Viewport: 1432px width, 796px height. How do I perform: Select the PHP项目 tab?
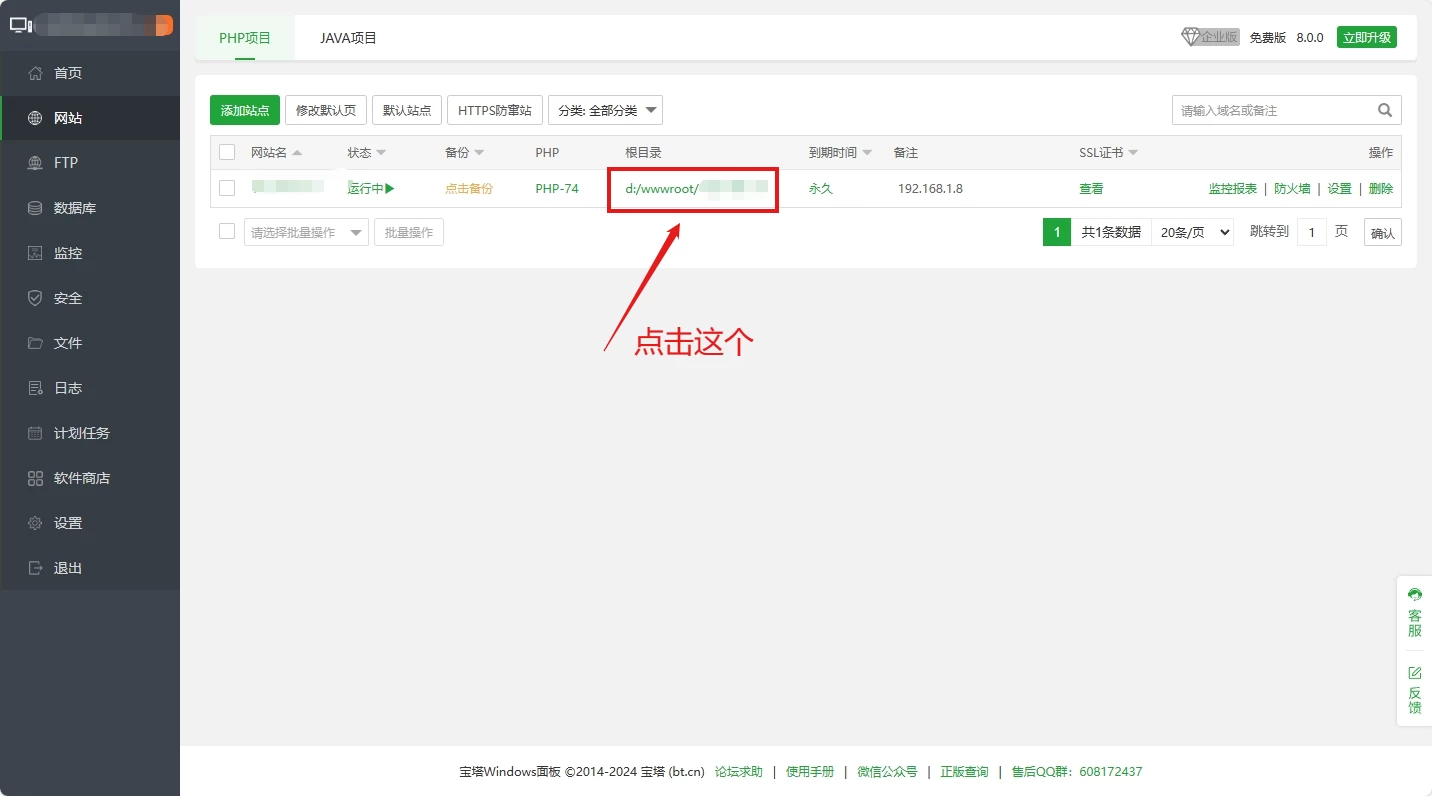[245, 38]
